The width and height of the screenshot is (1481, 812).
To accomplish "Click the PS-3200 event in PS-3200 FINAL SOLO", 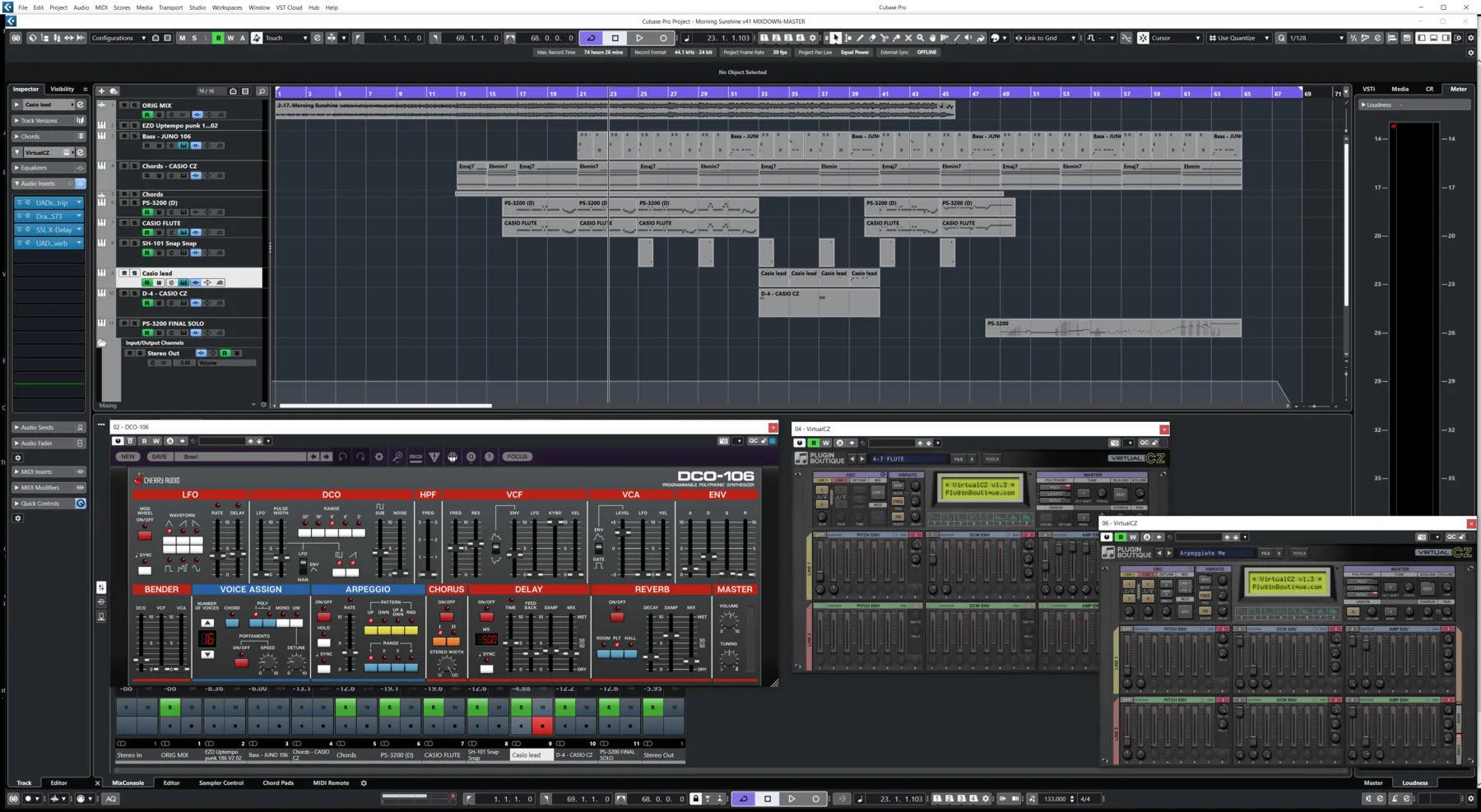I will (x=1113, y=328).
